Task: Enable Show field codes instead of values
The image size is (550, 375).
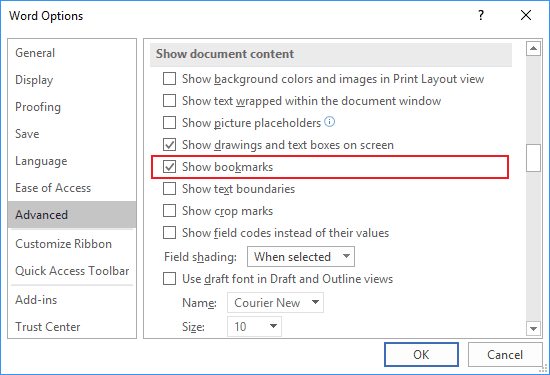Action: click(169, 233)
